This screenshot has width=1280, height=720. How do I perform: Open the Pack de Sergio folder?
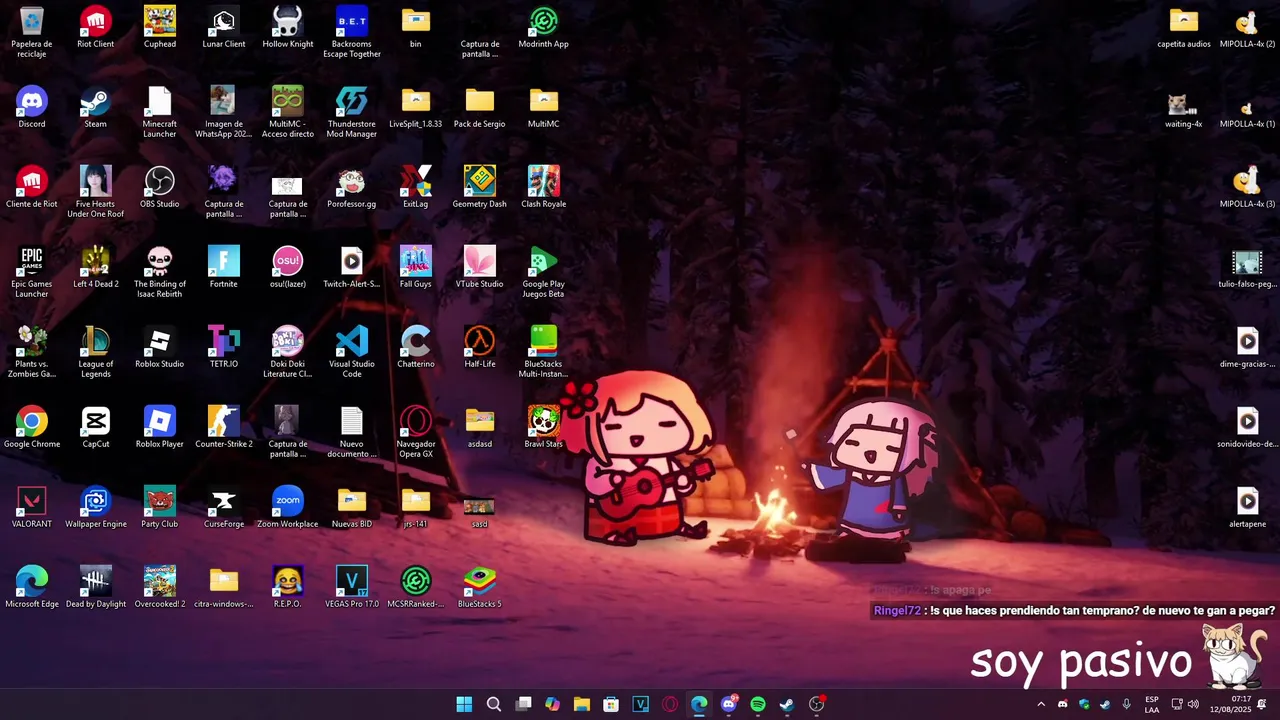[480, 107]
